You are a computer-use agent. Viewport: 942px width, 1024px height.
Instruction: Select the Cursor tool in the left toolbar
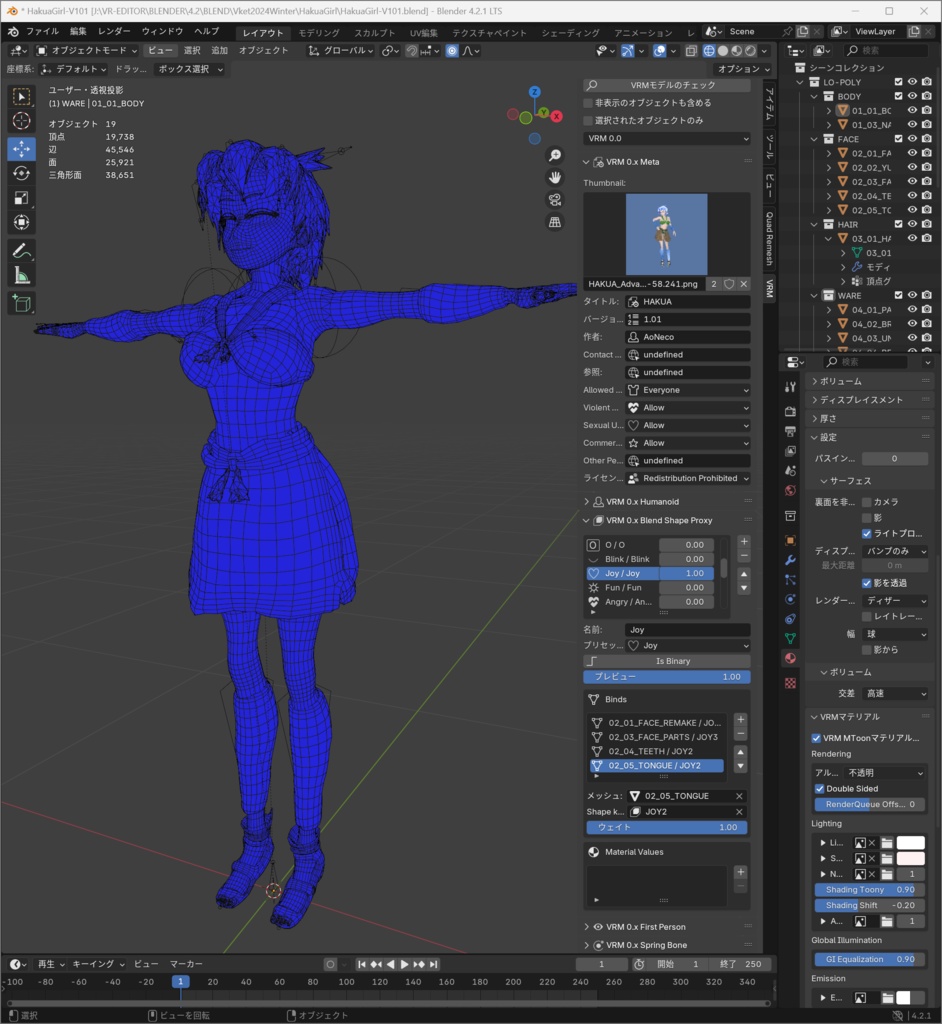pos(21,121)
